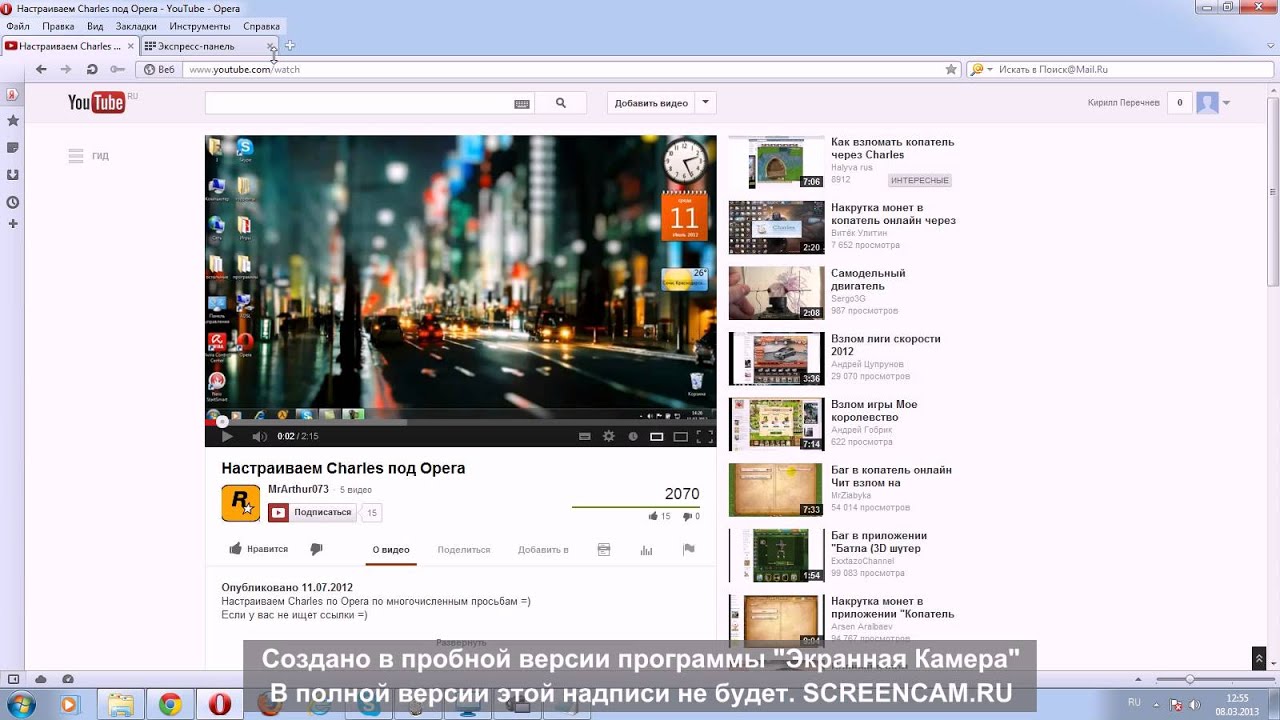The image size is (1280, 720).
Task: Click the user avatar in header
Action: tap(1207, 102)
